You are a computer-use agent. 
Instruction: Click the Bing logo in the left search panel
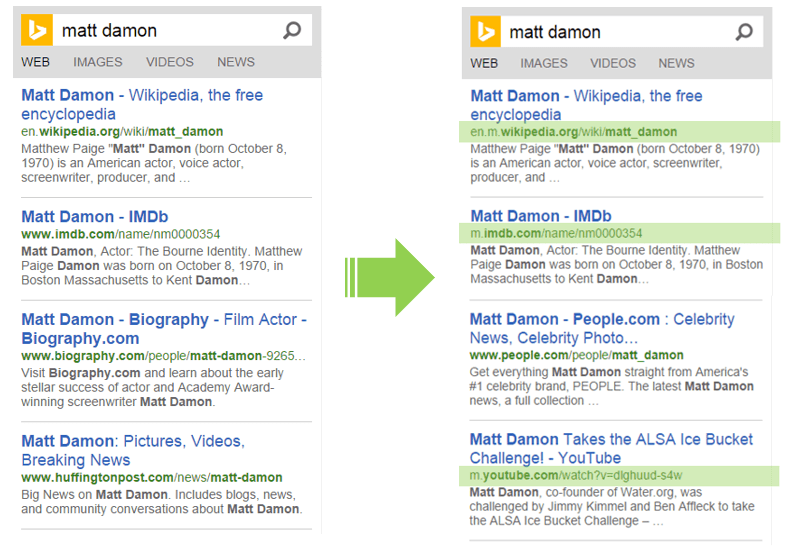click(x=37, y=31)
